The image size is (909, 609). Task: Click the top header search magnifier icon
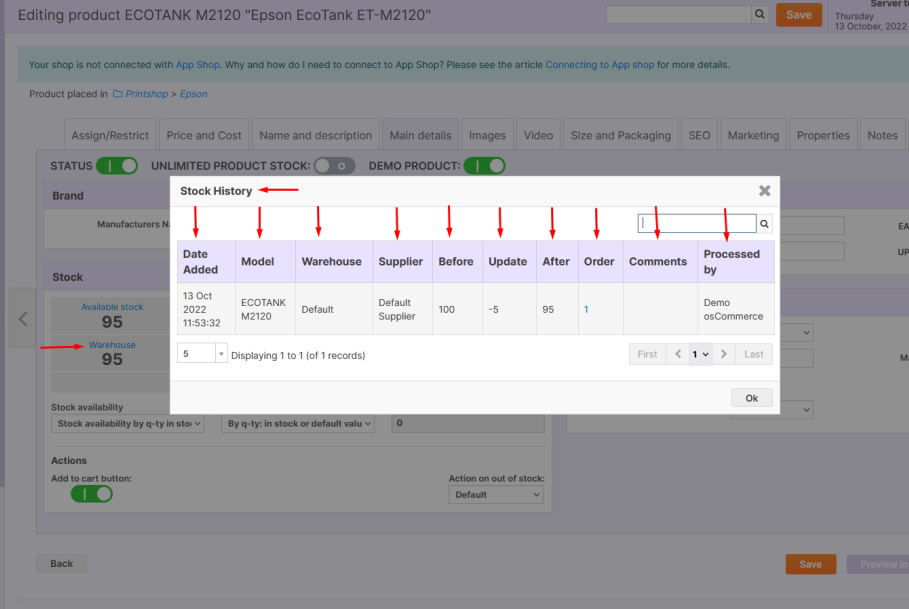pyautogui.click(x=760, y=15)
